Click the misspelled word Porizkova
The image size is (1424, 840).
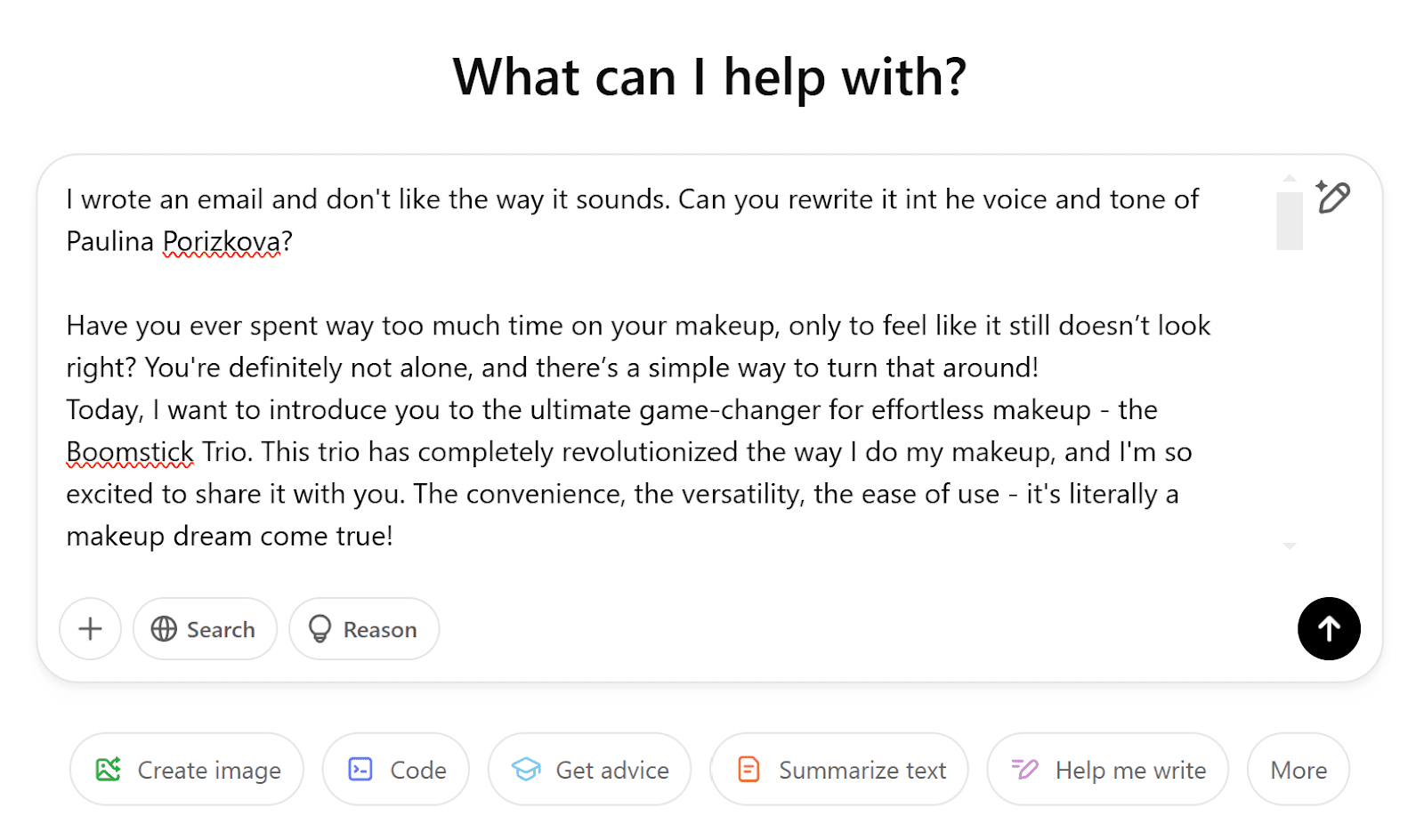(222, 242)
